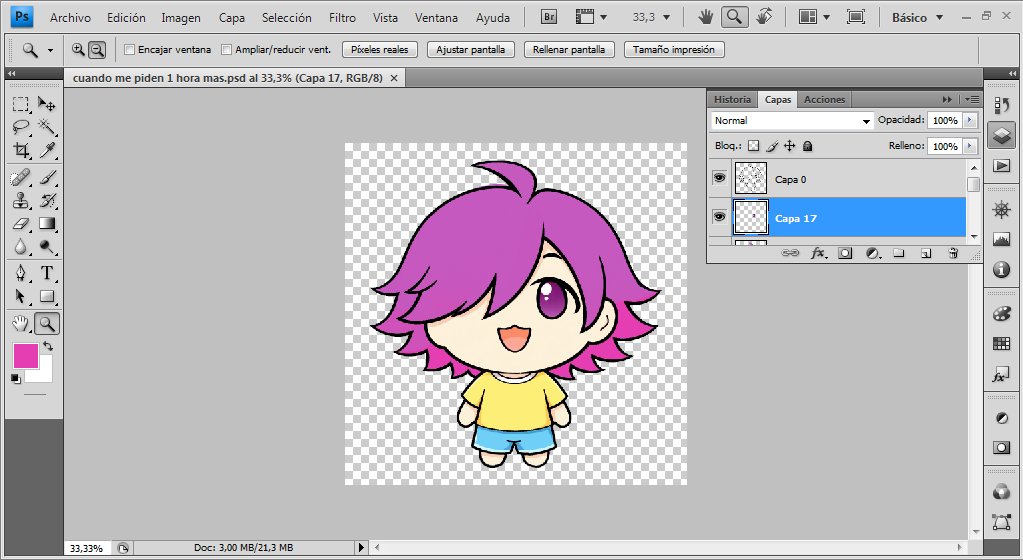Swap foreground and background colors

48,345
